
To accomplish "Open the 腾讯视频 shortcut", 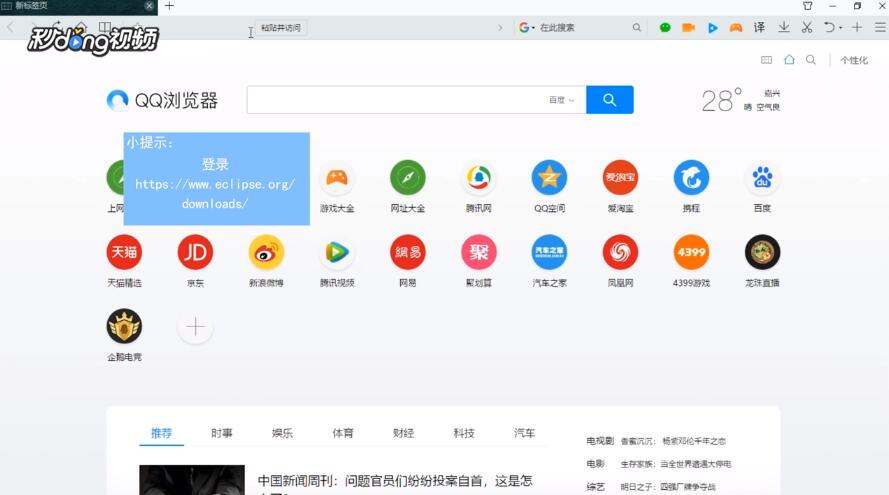I will [x=337, y=252].
